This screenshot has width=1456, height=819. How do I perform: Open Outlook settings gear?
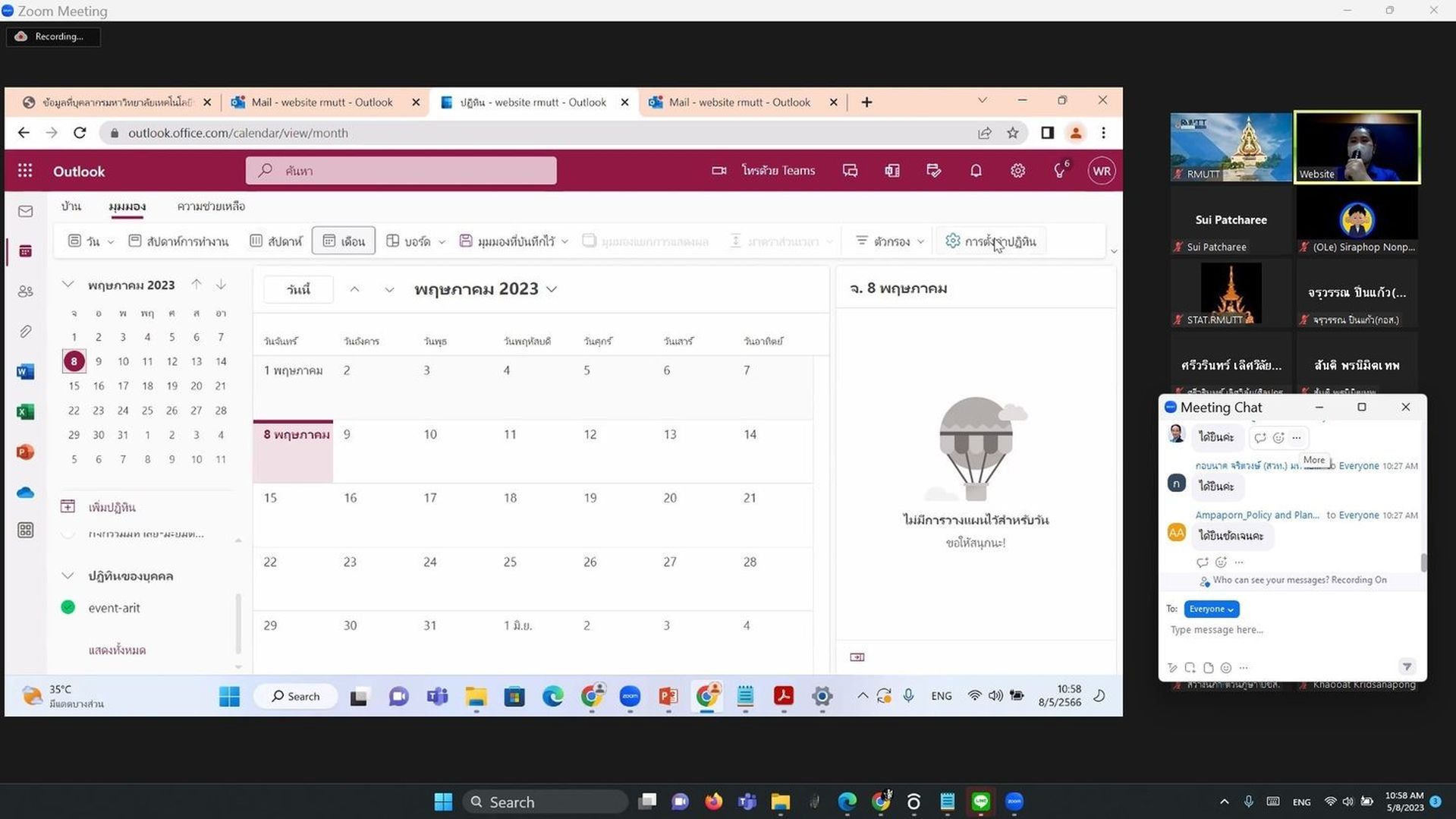click(x=1017, y=171)
